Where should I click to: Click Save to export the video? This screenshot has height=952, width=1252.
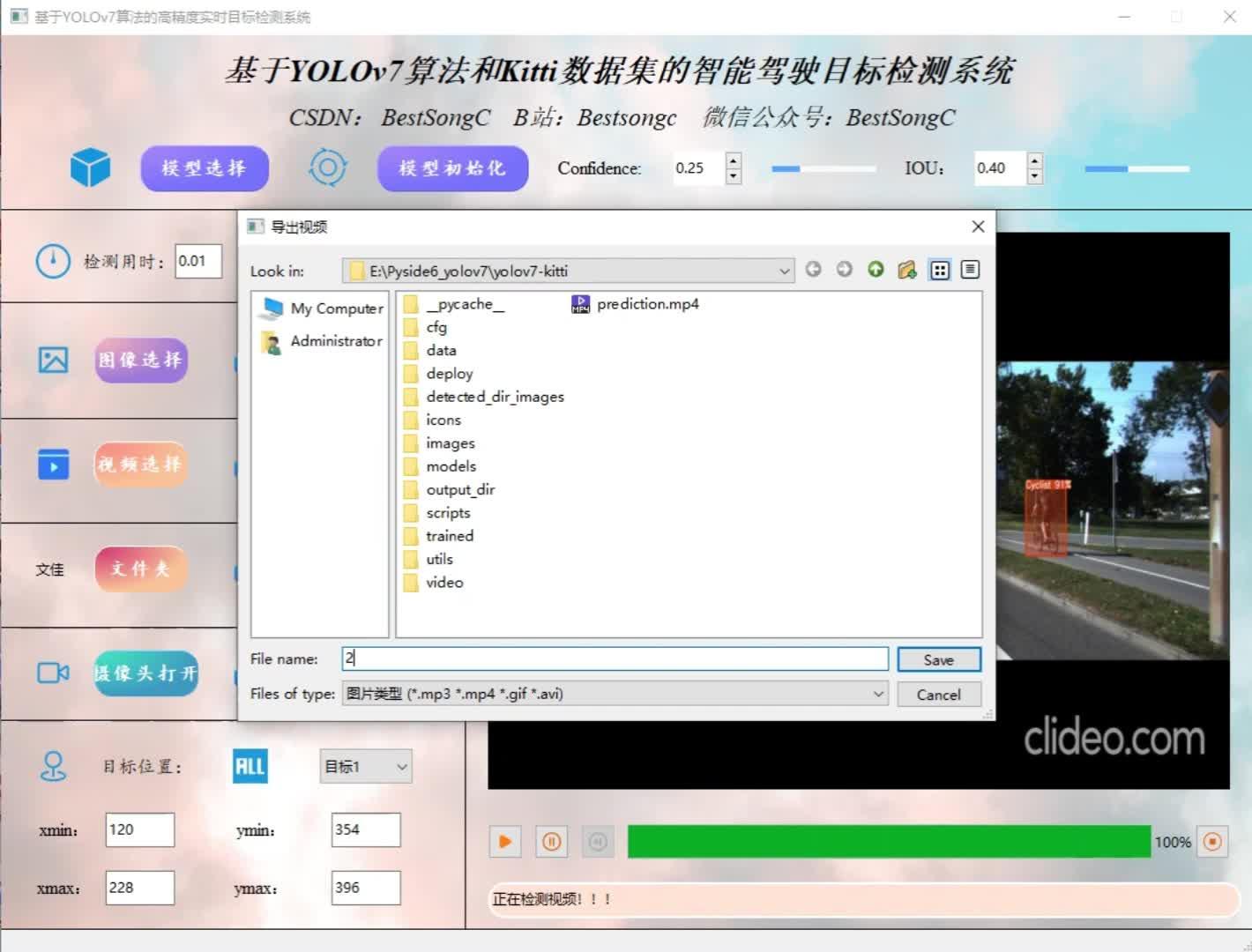(938, 659)
